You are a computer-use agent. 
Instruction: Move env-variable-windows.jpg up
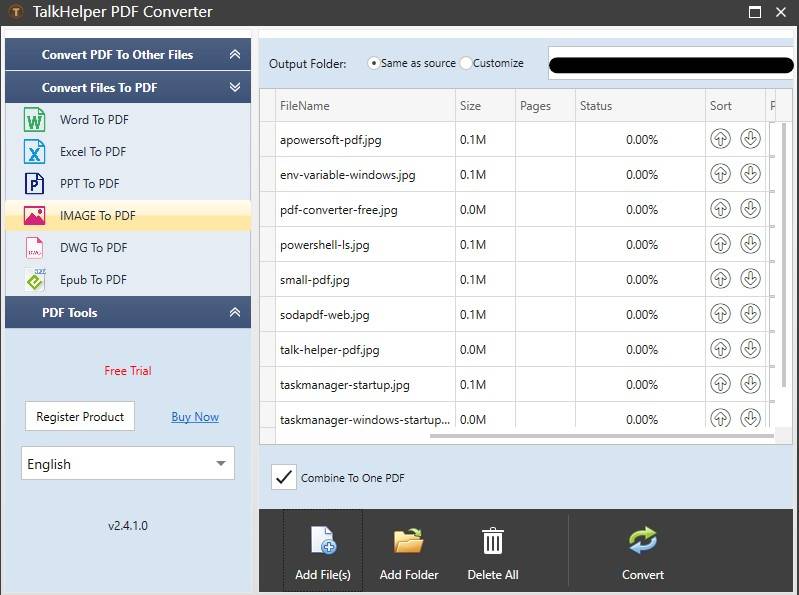point(720,174)
